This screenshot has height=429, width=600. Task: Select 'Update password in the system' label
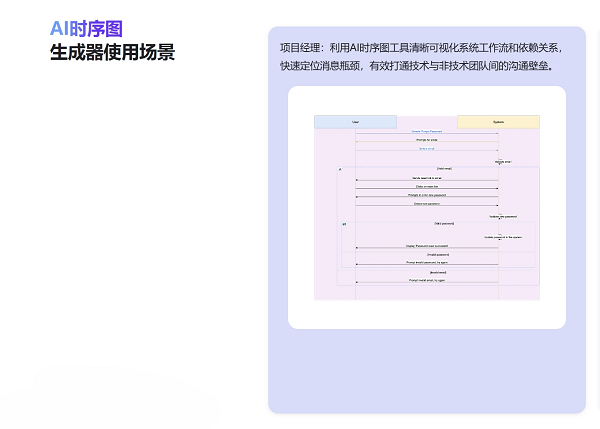click(503, 237)
